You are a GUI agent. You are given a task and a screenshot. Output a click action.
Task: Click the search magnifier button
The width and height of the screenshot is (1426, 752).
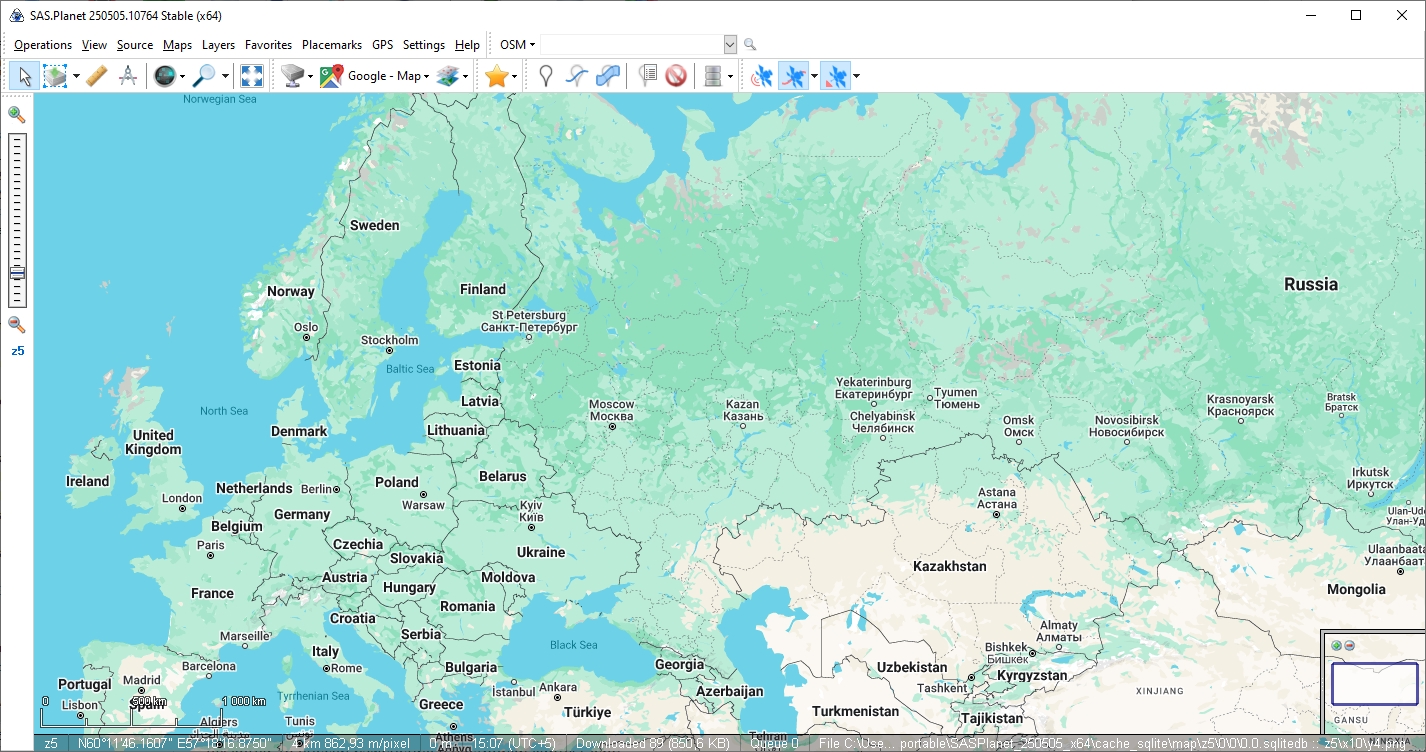(x=750, y=45)
